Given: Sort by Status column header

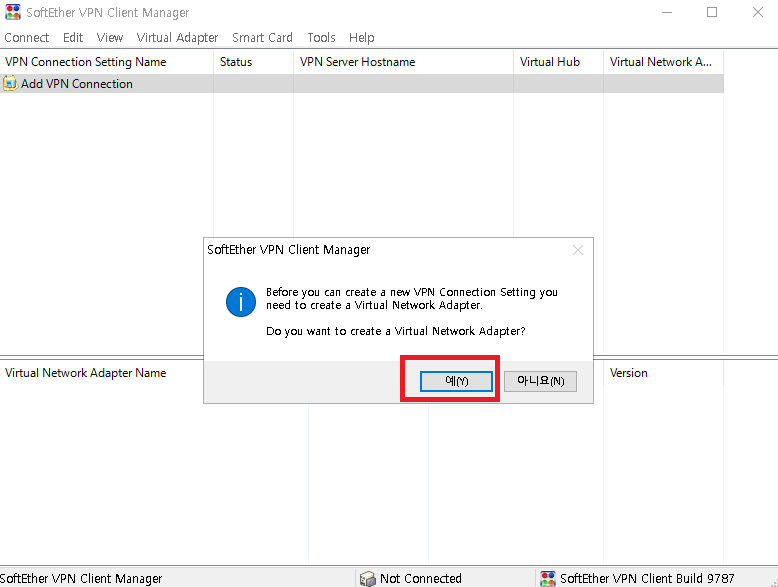Looking at the screenshot, I should click(x=254, y=62).
